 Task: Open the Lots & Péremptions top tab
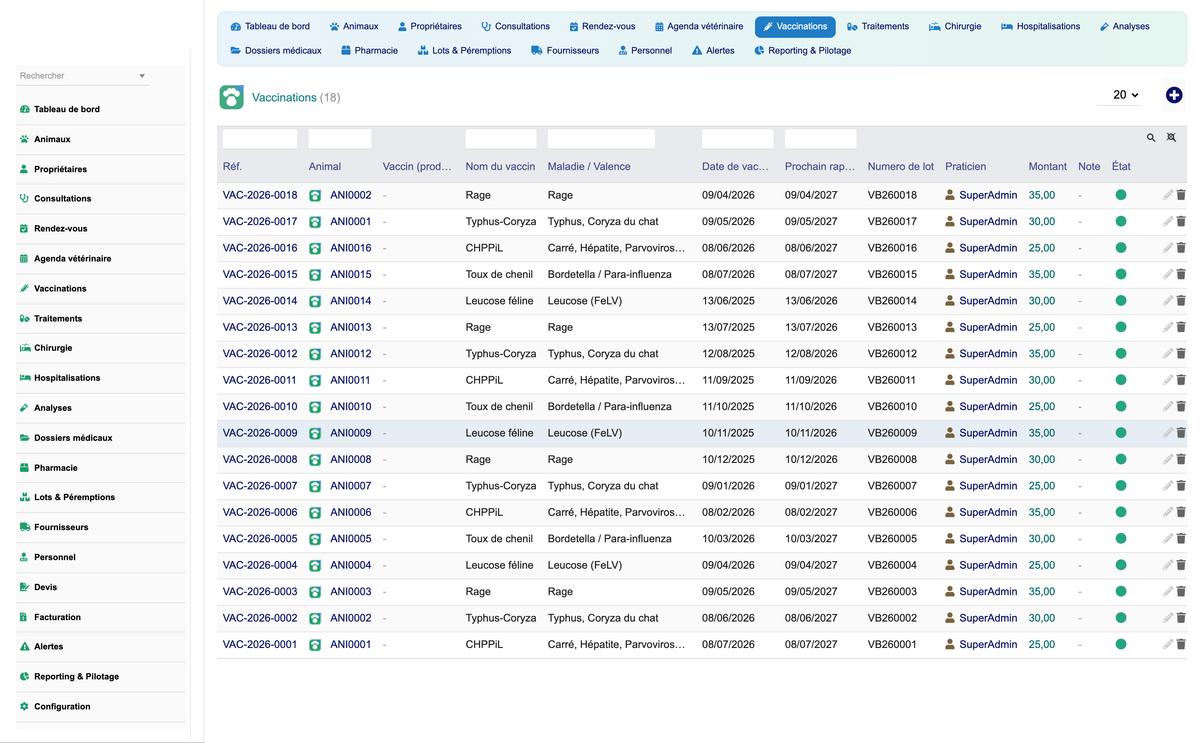(465, 50)
